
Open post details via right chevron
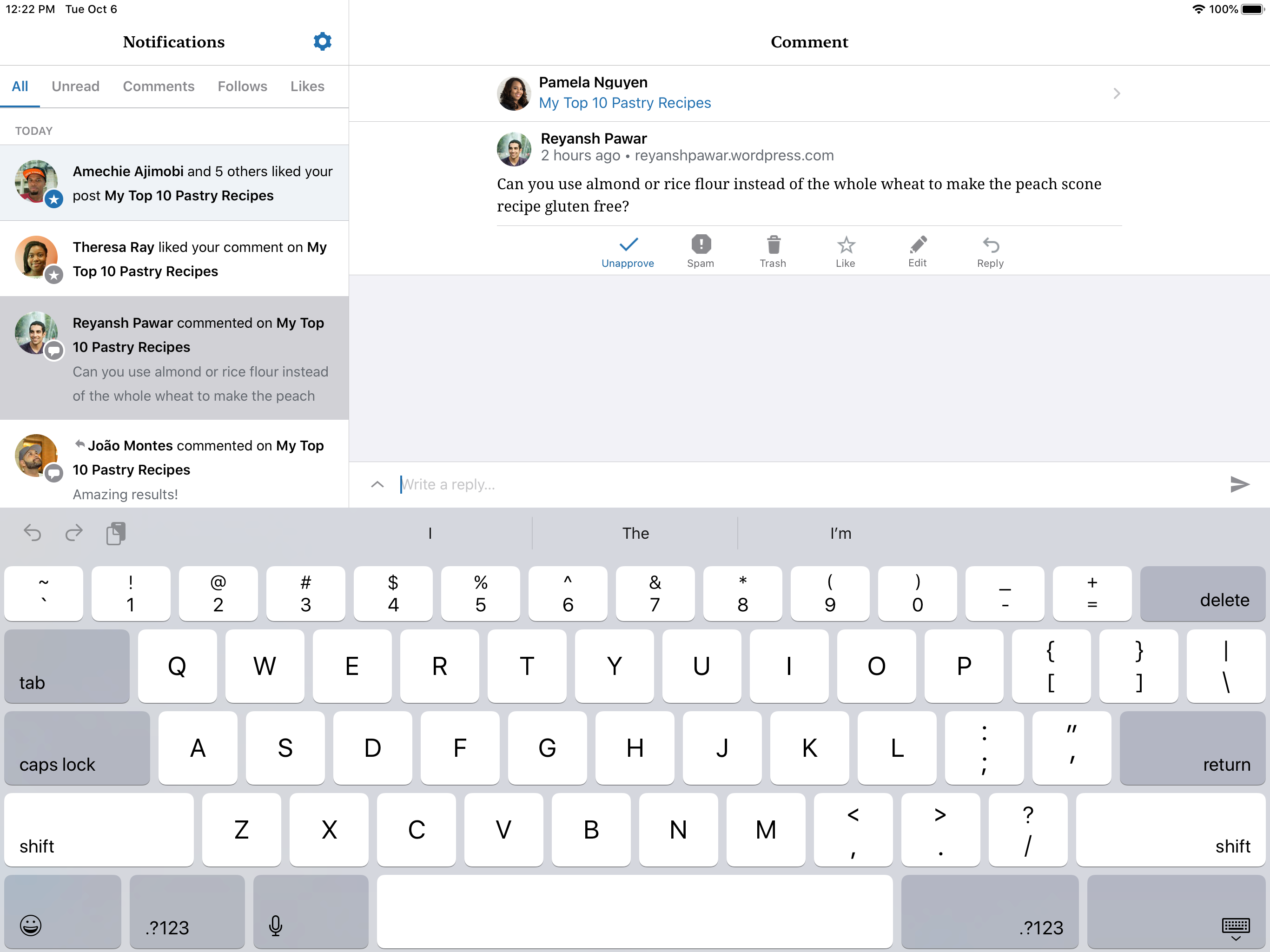[x=1116, y=93]
